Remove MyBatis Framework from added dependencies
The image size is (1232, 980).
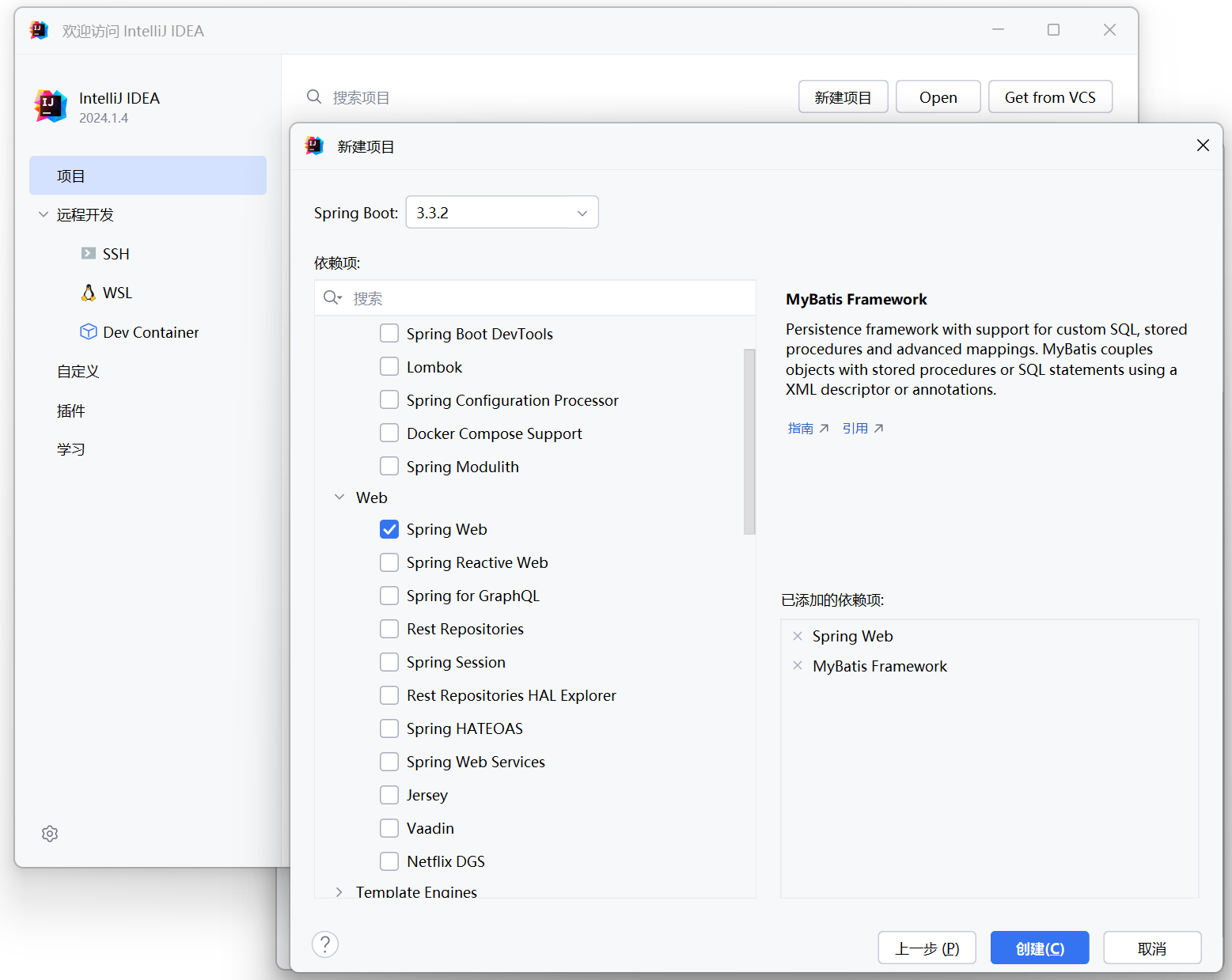click(x=798, y=666)
